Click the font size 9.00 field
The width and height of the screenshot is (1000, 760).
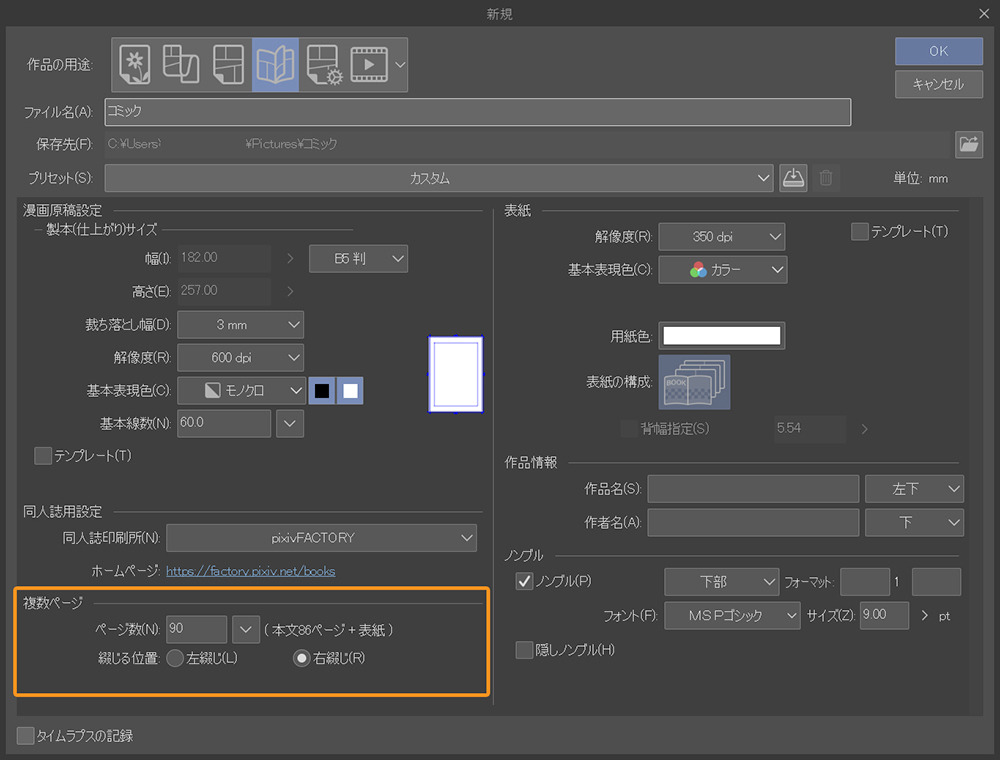pyautogui.click(x=884, y=615)
